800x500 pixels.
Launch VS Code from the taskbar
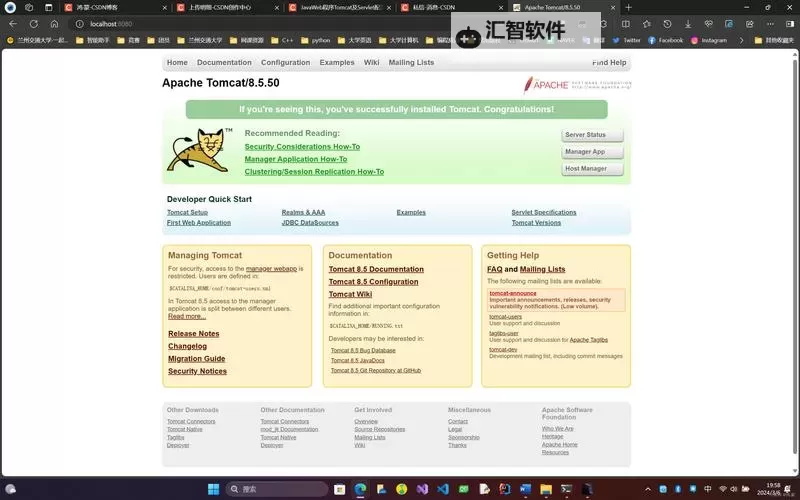click(x=443, y=489)
